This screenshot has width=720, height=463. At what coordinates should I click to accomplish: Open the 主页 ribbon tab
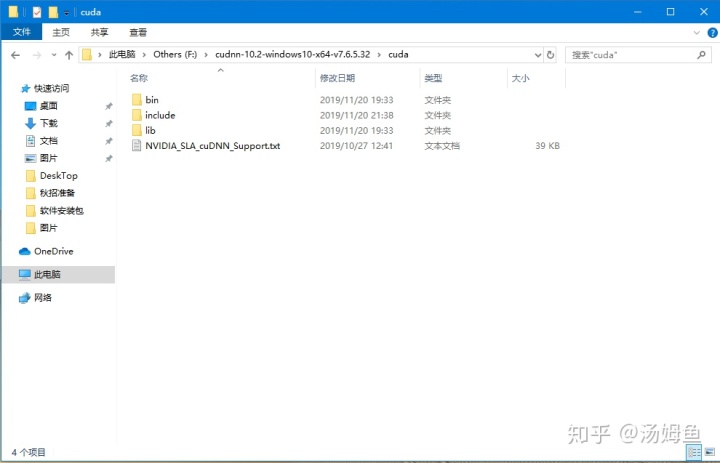[x=61, y=32]
